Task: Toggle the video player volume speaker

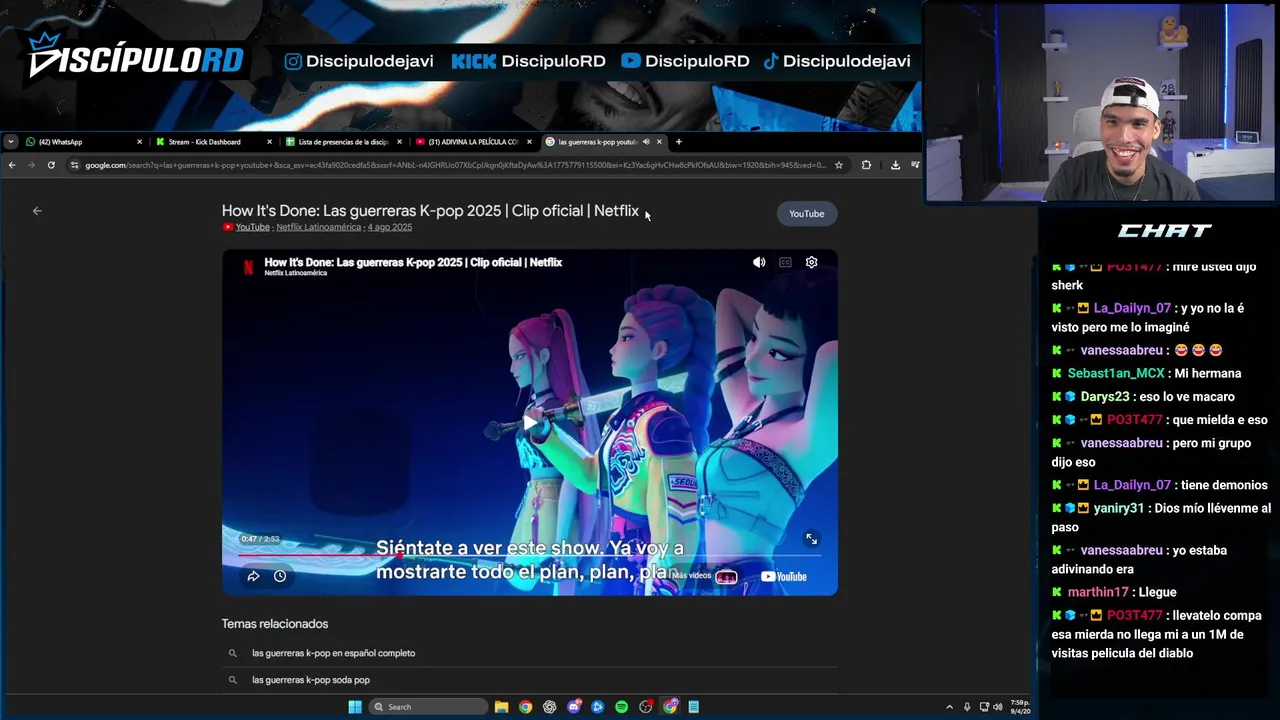Action: 759,262
